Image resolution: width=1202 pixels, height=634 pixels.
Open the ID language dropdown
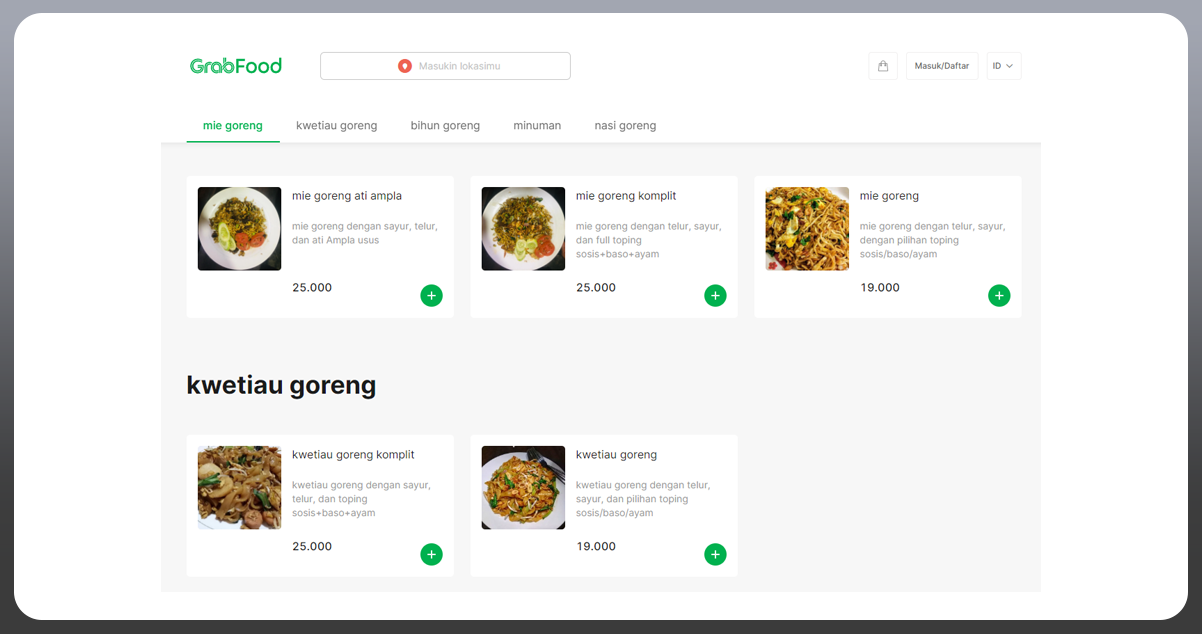[x=1003, y=66]
